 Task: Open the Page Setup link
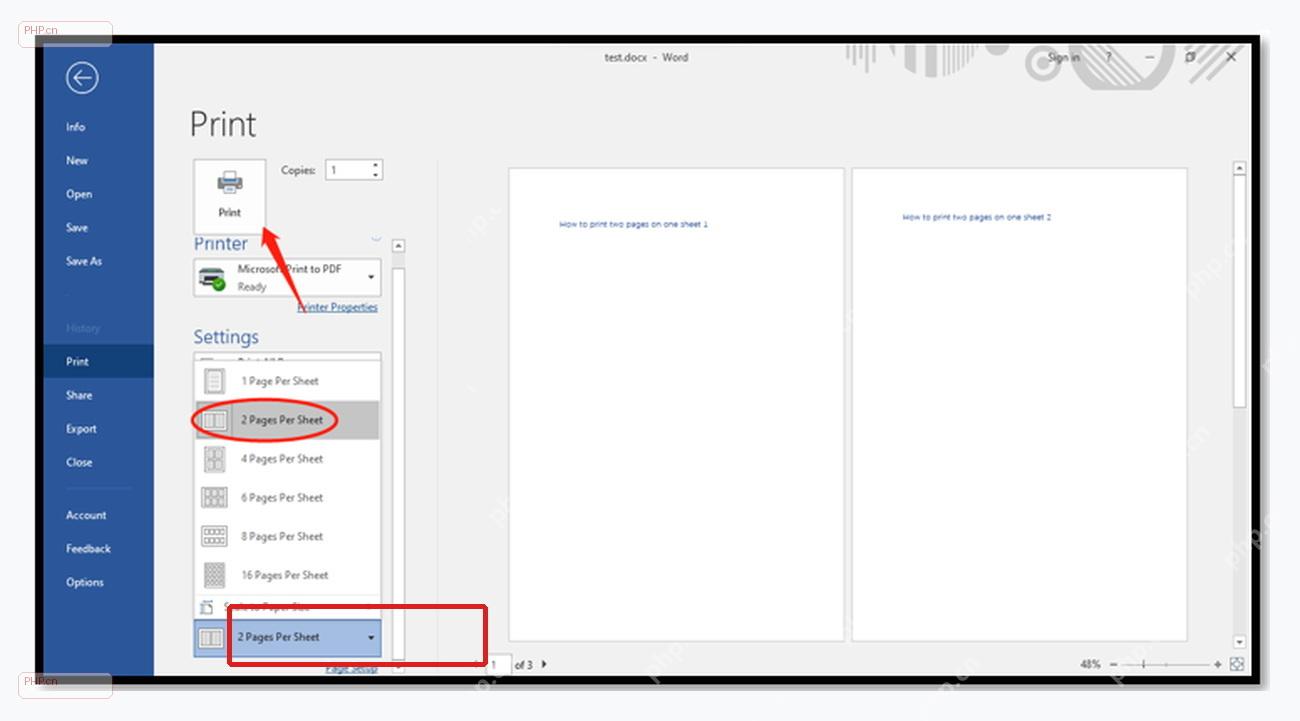352,669
